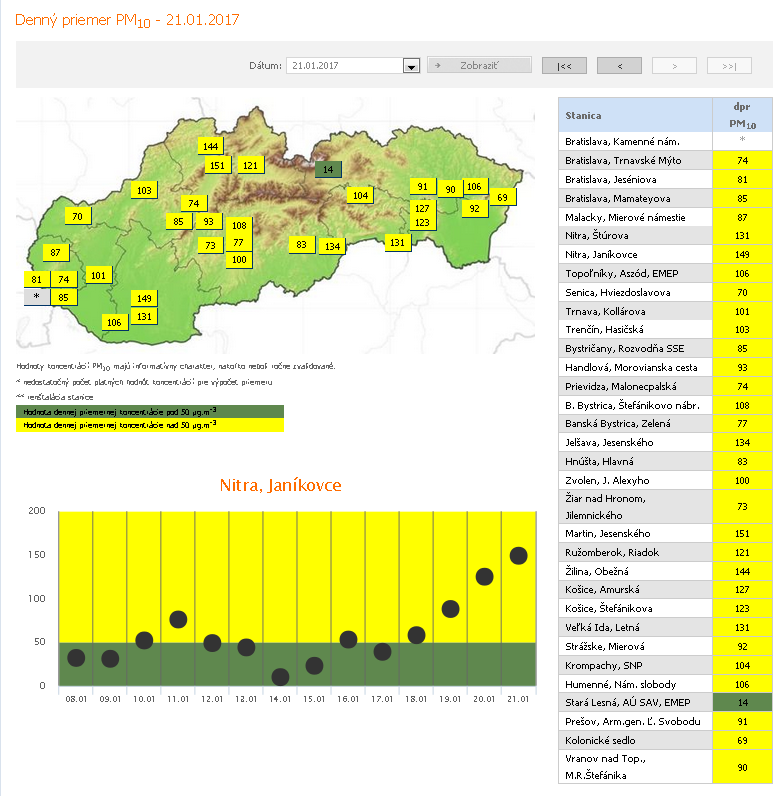Jump to first date with |<< button
The height and width of the screenshot is (796, 784).
click(564, 66)
